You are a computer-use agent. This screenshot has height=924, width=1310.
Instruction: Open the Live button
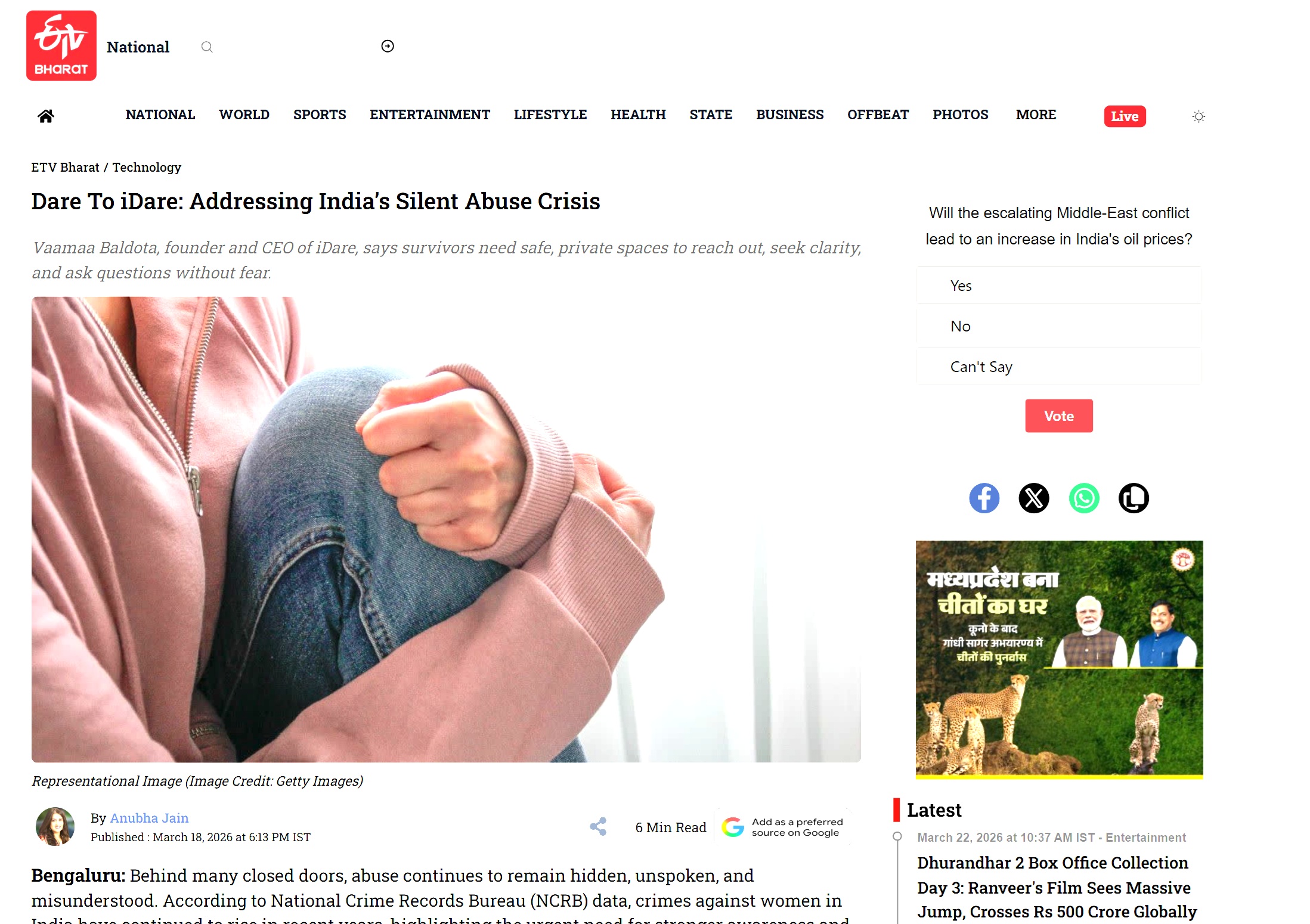pyautogui.click(x=1125, y=116)
